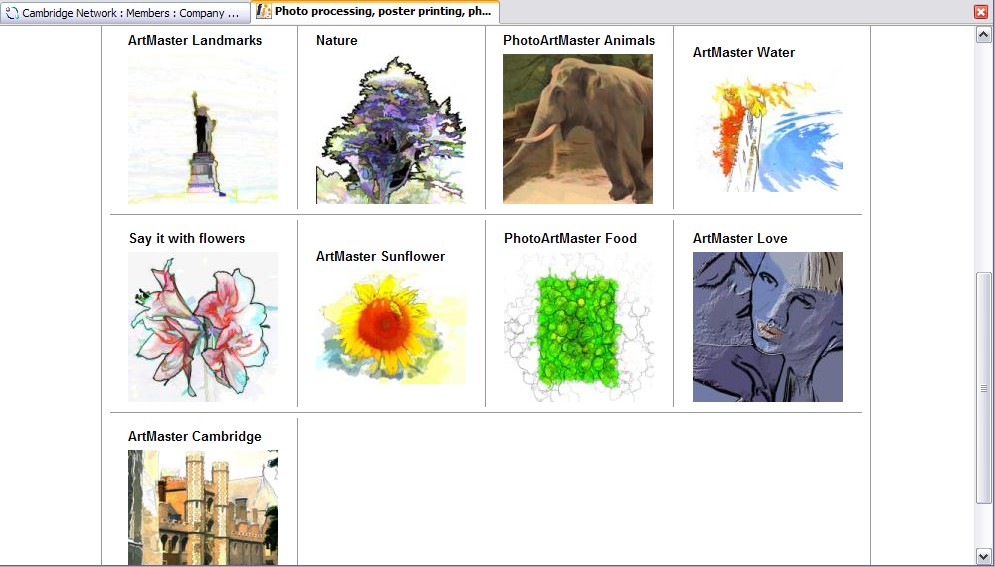This screenshot has width=995, height=567.
Task: Open the Nature gallery heading link
Action: pyautogui.click(x=336, y=41)
